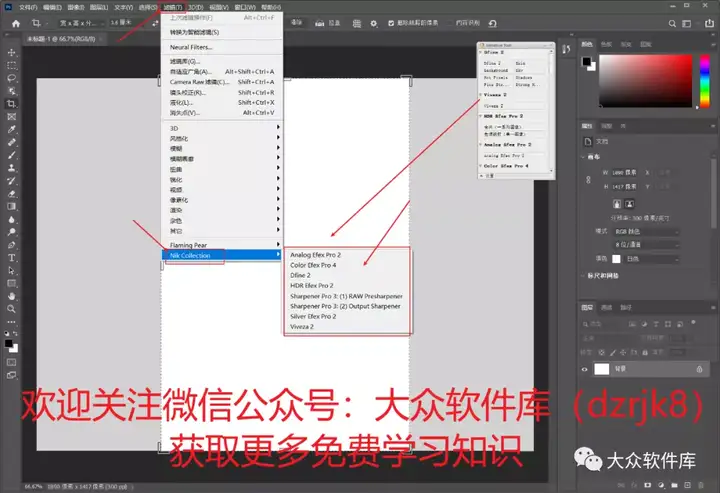Collapse the Canvas section in Properties

583,157
